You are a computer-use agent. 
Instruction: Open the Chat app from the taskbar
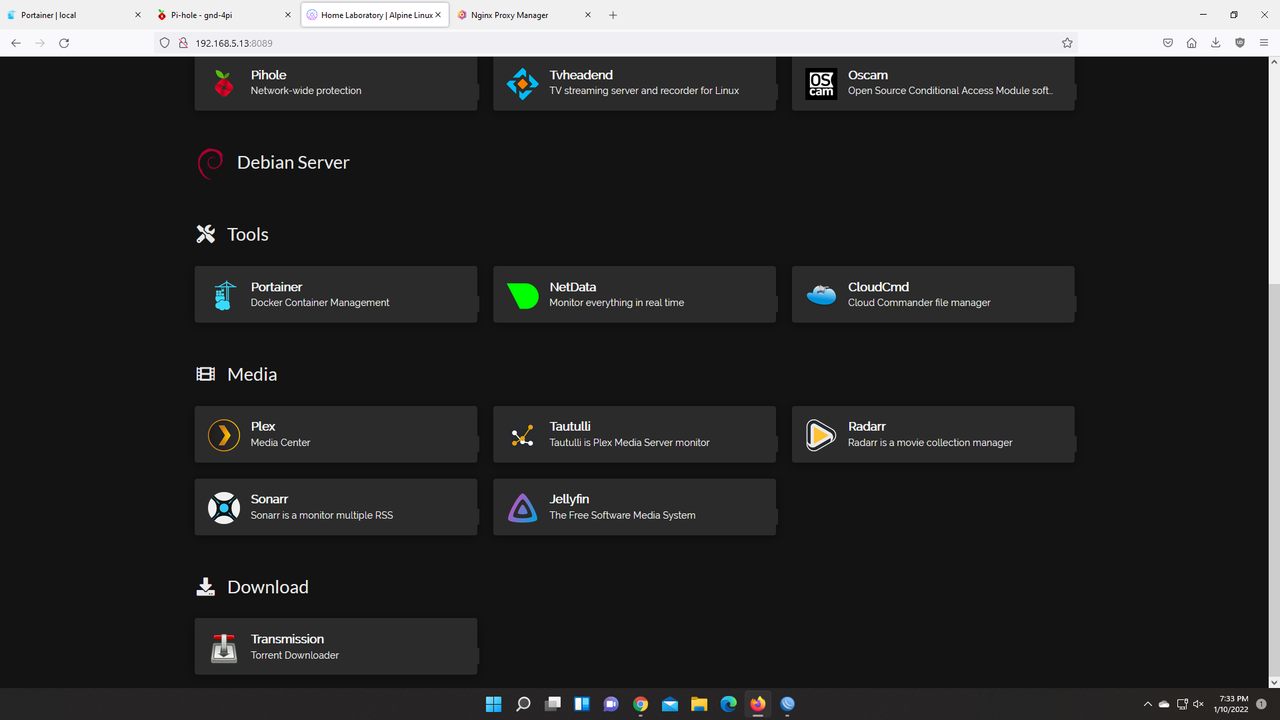point(611,704)
